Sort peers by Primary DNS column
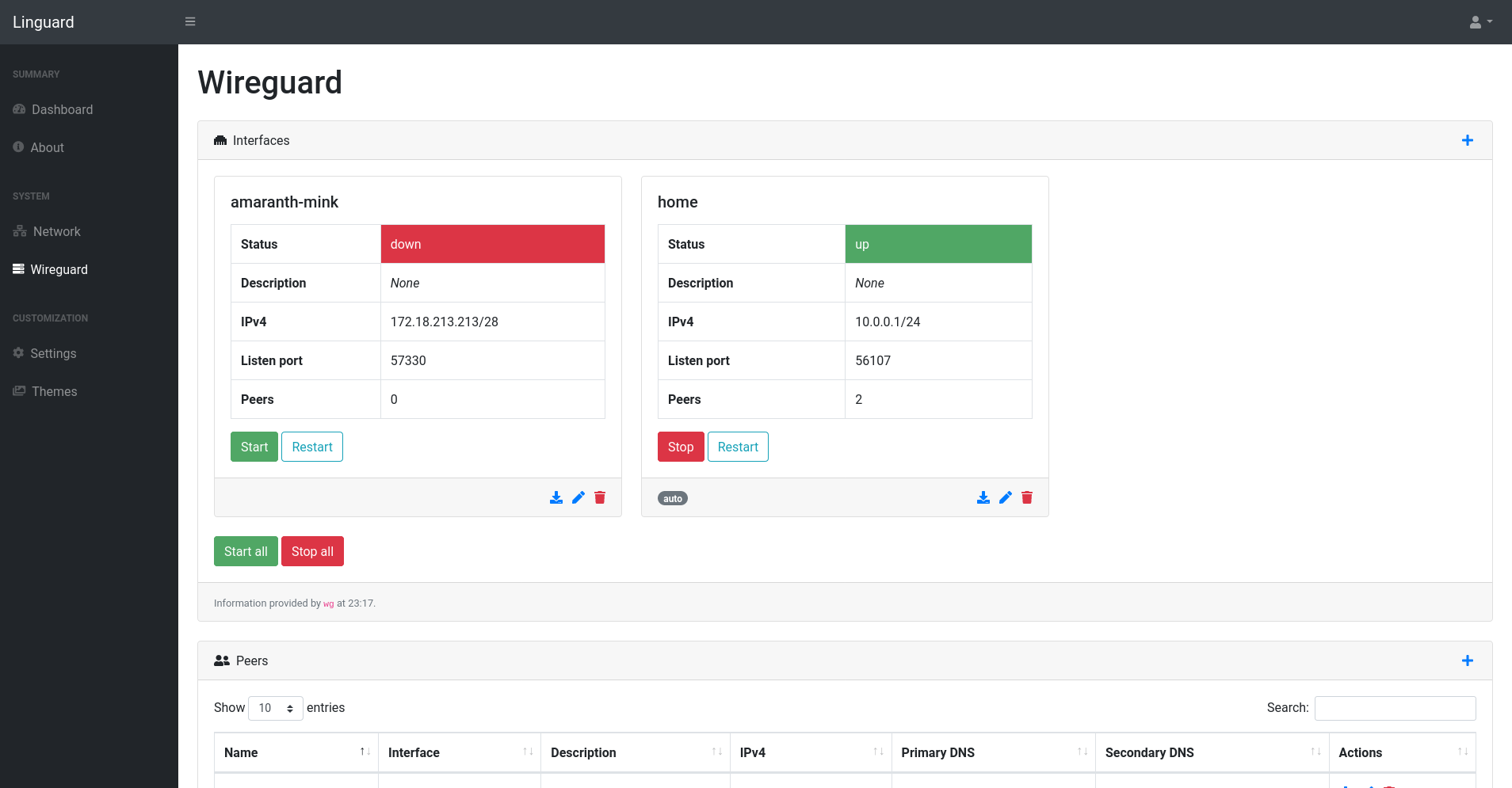1512x788 pixels. (994, 752)
